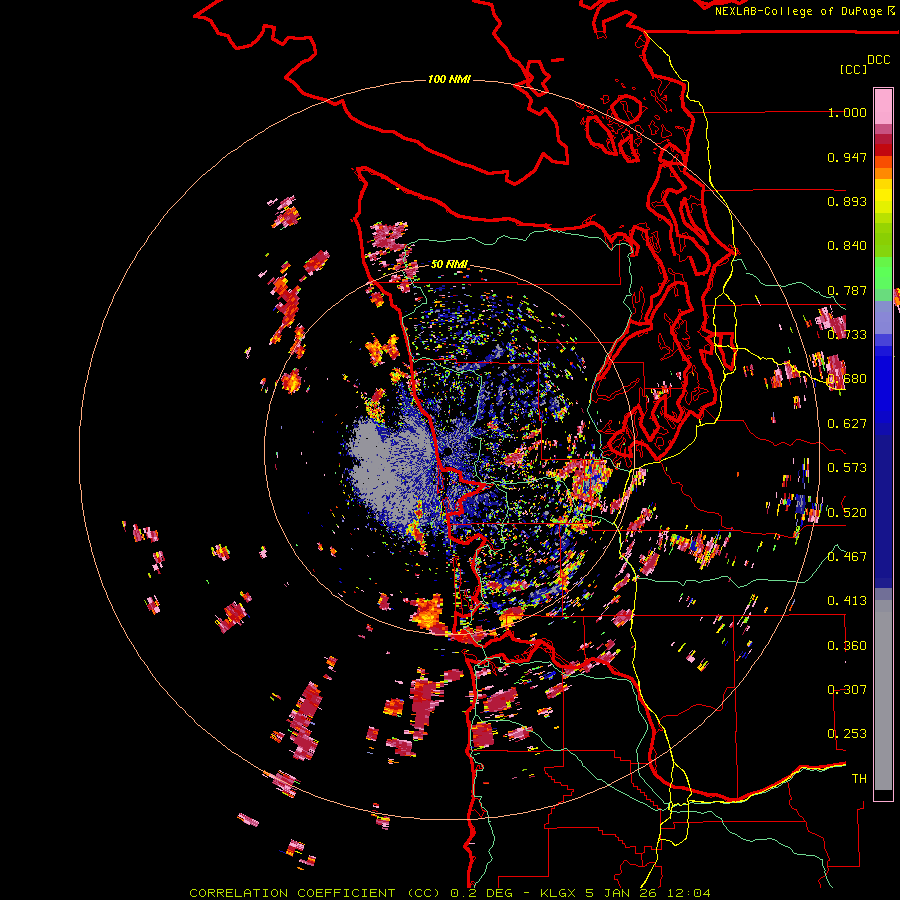
Task: Click the [CC] units label
Action: point(853,69)
